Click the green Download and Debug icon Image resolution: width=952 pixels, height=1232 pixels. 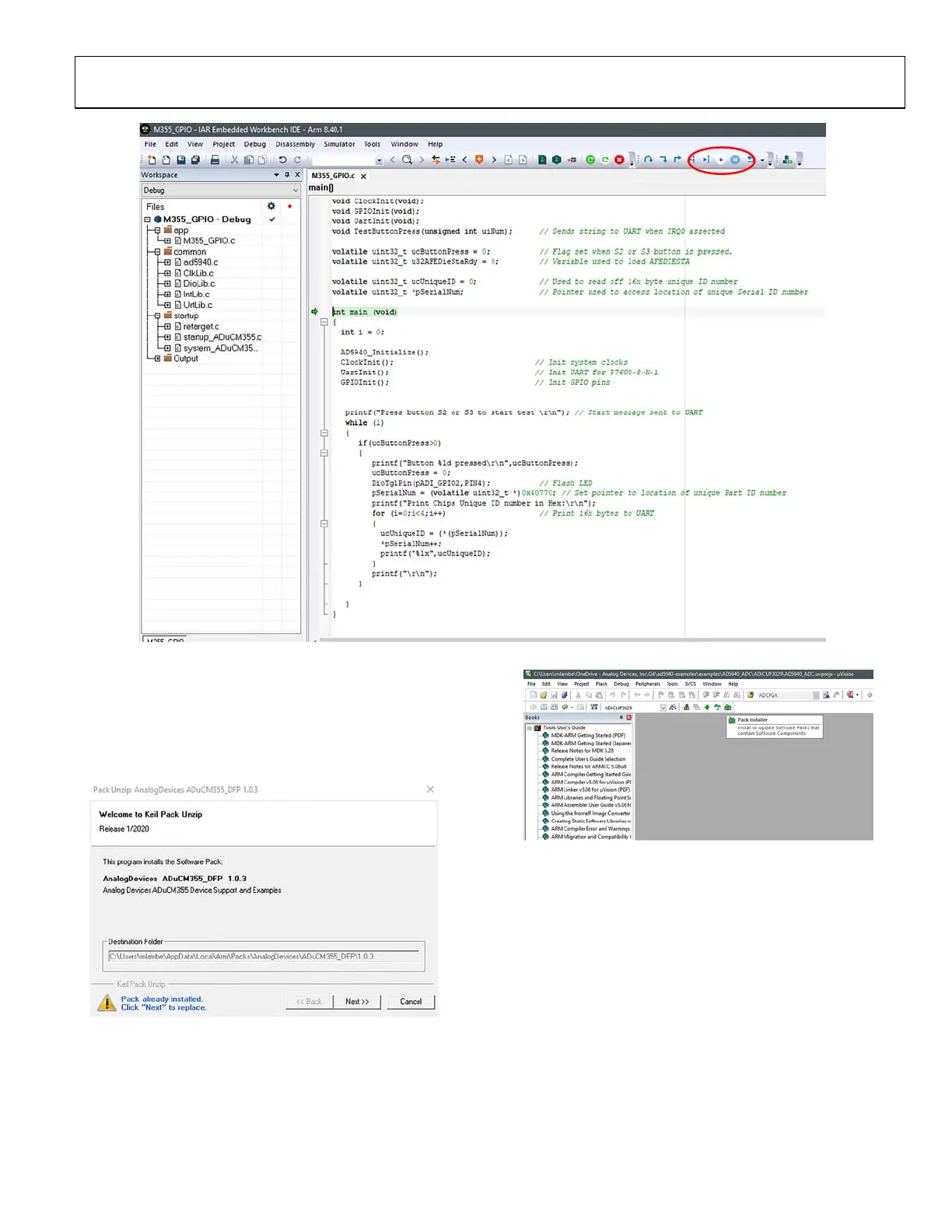pyautogui.click(x=590, y=160)
